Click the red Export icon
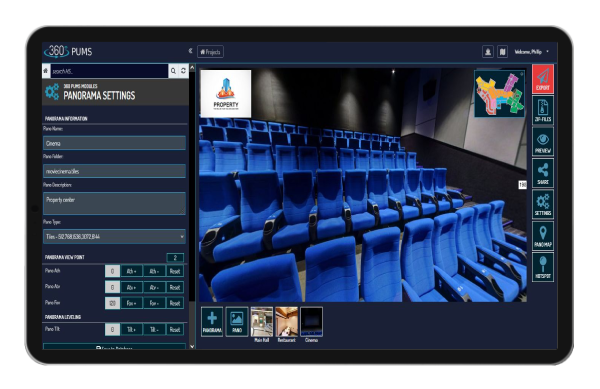Viewport: 600px width, 389px height. 543,79
